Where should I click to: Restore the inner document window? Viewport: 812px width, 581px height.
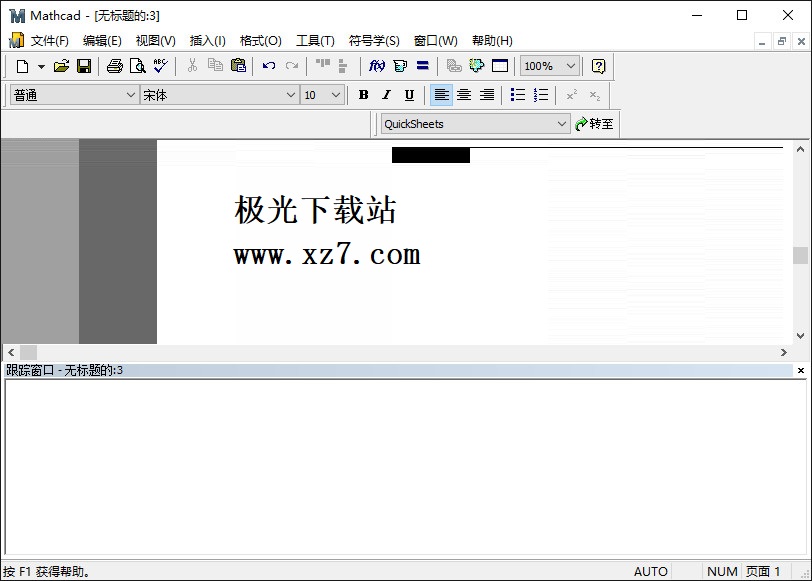[x=781, y=41]
